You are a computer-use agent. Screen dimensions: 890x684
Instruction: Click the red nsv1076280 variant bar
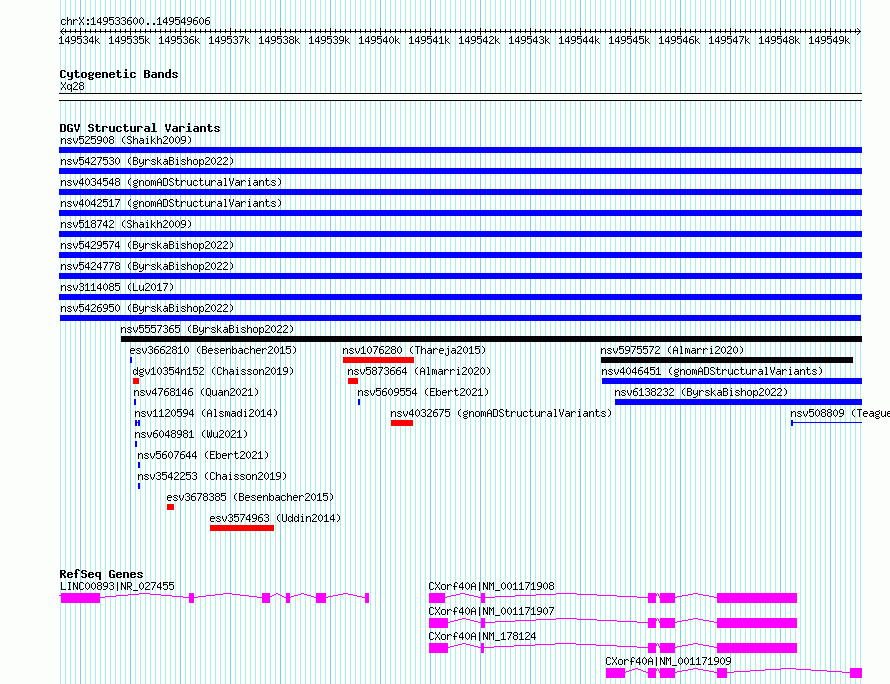(378, 360)
